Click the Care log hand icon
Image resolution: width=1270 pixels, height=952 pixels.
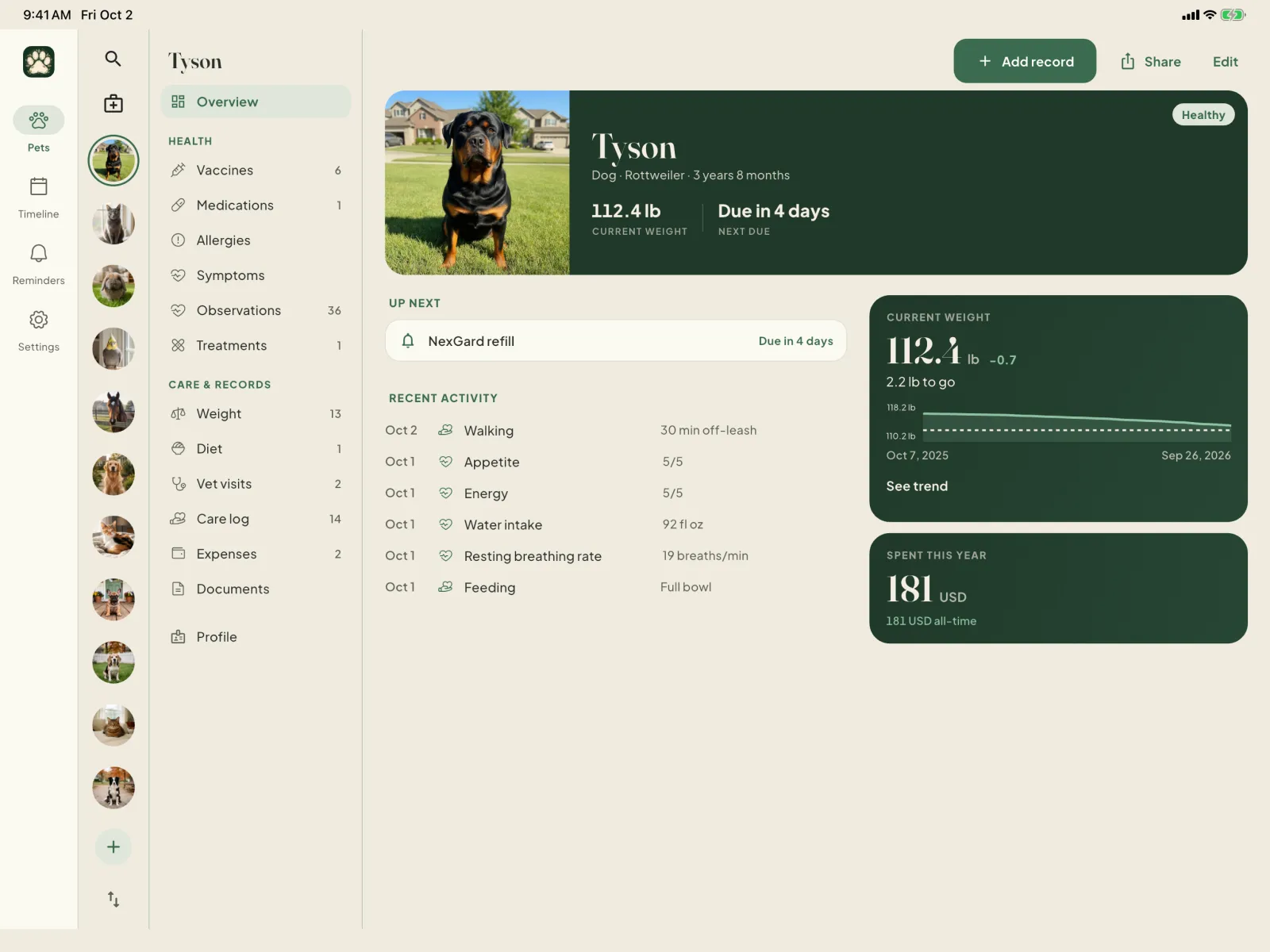(x=179, y=518)
